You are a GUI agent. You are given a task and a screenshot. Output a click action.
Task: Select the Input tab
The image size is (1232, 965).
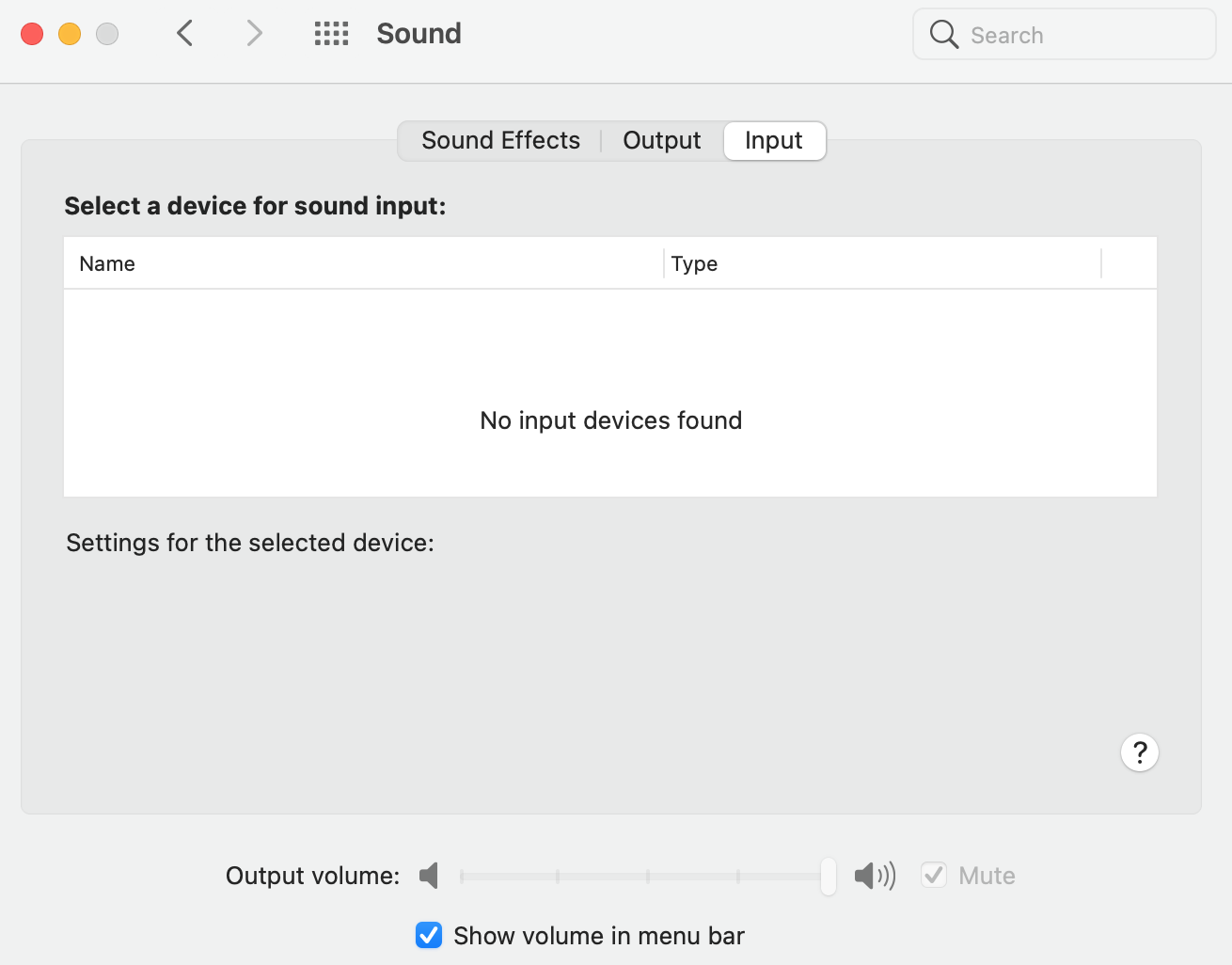[x=773, y=141]
